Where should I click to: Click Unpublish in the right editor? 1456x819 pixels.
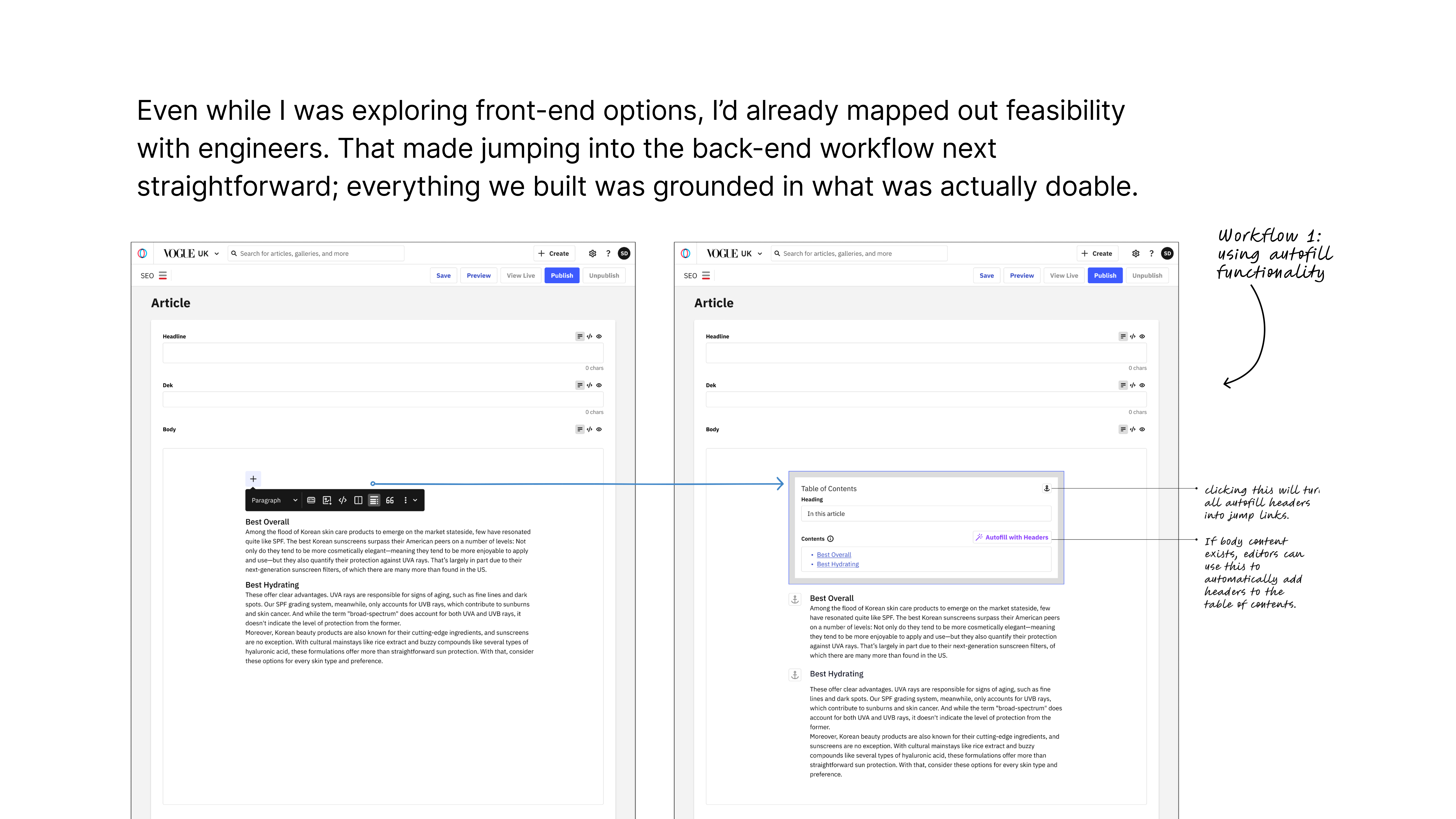coord(1147,276)
